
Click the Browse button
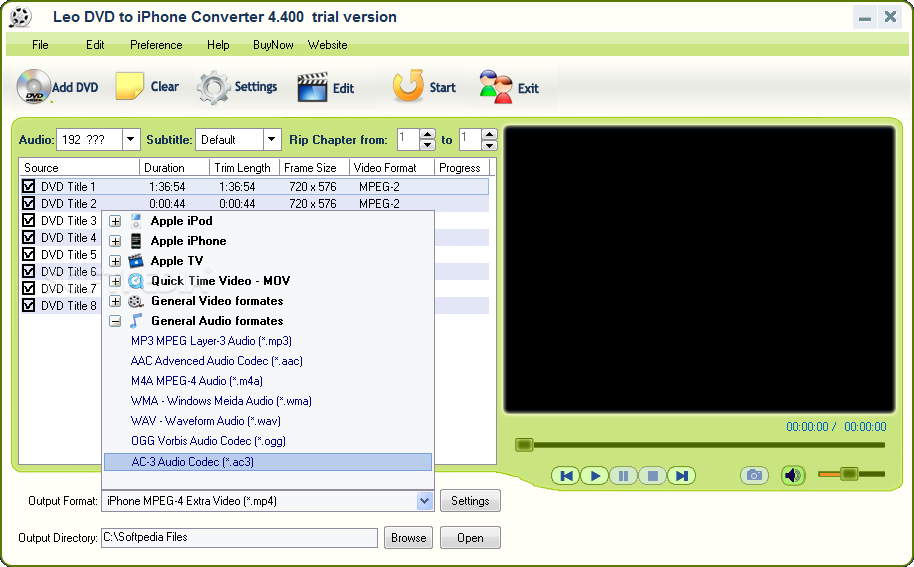[x=408, y=538]
